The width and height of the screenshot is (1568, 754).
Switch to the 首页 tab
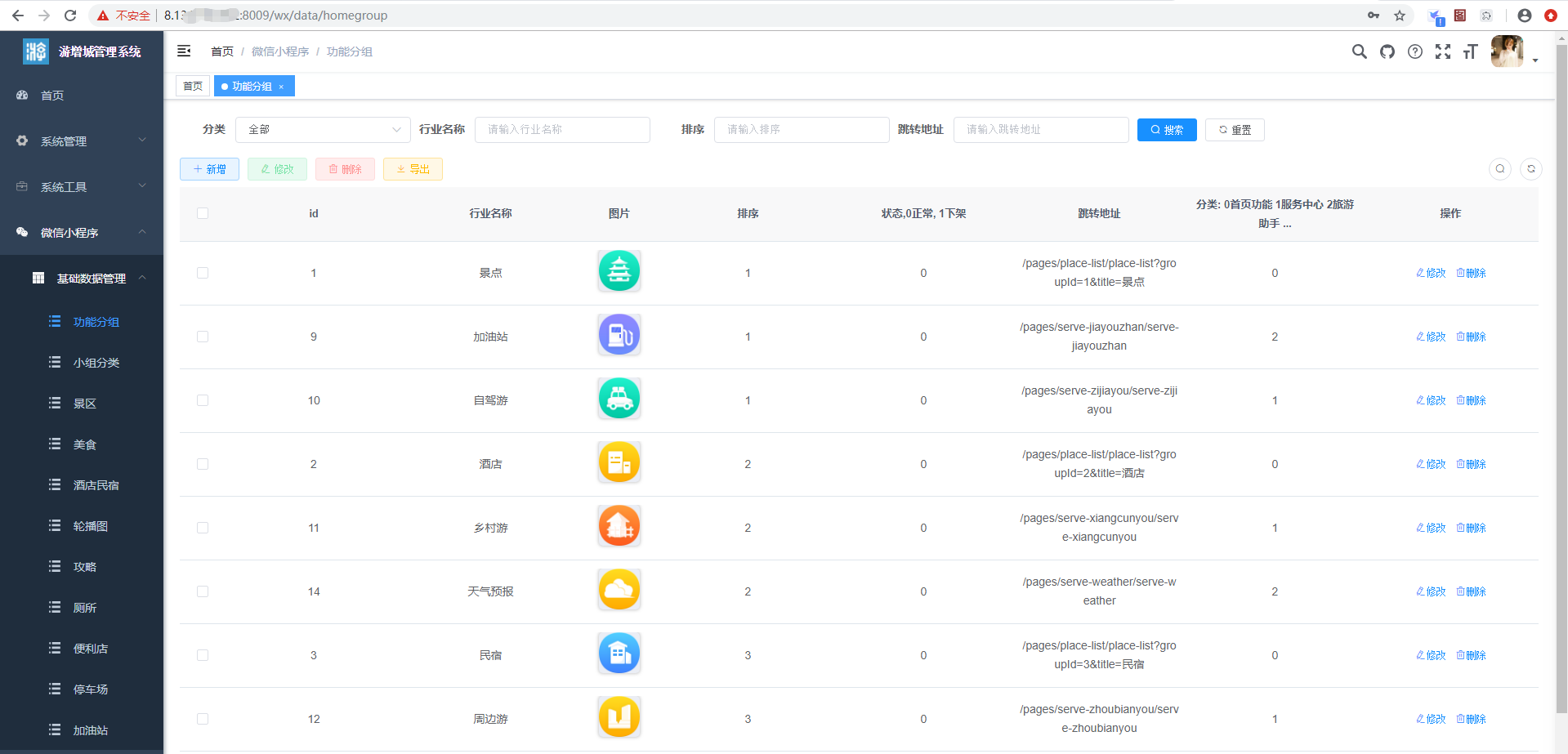[192, 86]
